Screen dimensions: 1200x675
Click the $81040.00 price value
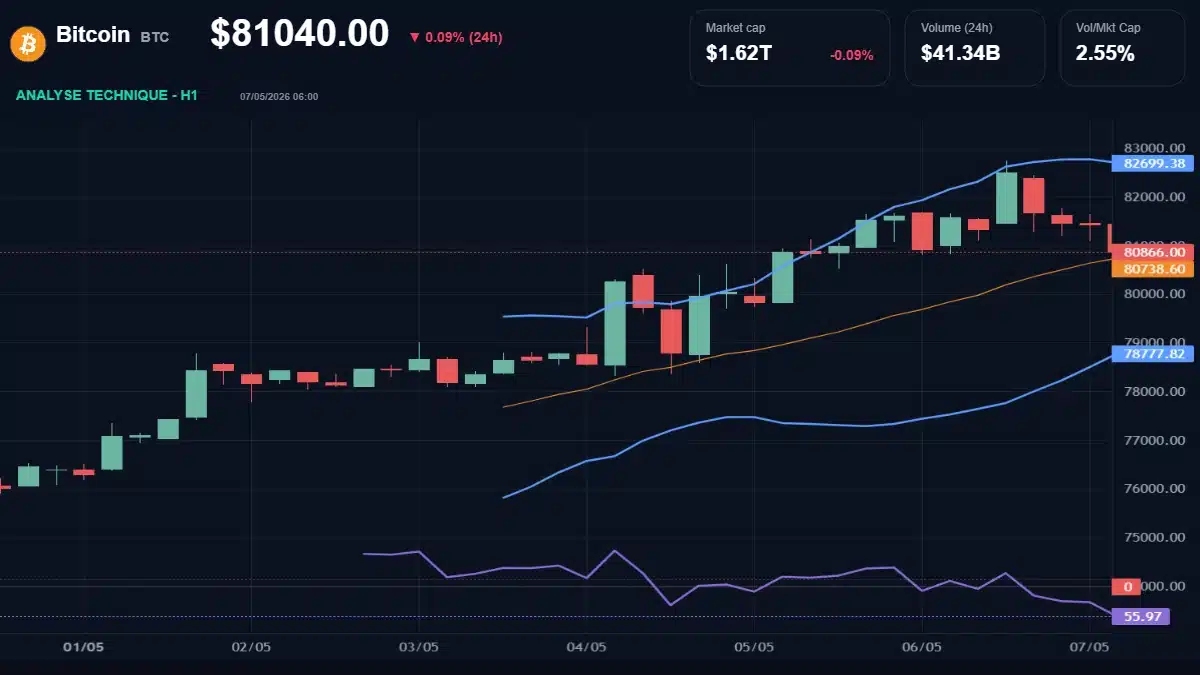299,34
